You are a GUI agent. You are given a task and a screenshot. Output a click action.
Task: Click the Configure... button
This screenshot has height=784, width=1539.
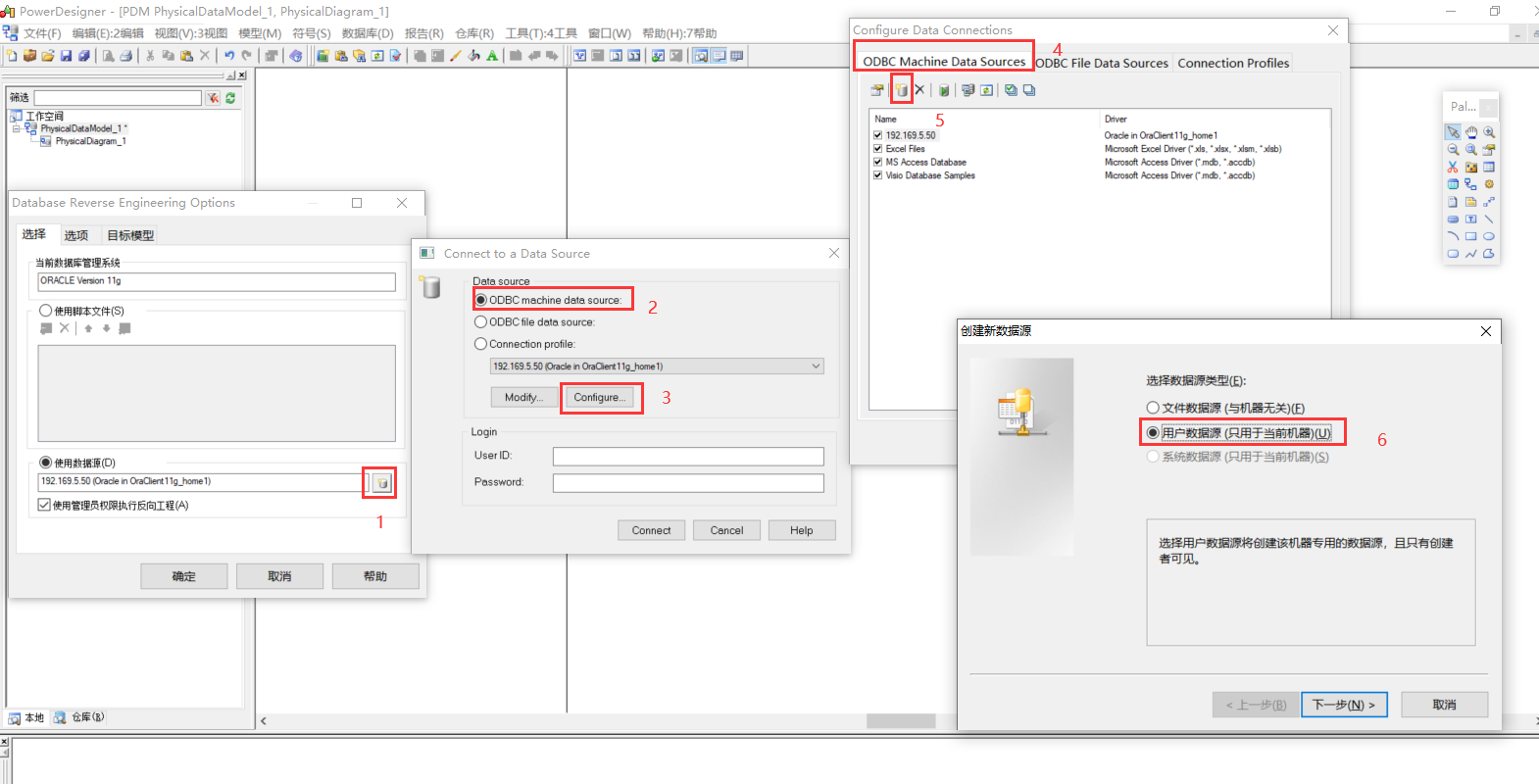click(600, 398)
